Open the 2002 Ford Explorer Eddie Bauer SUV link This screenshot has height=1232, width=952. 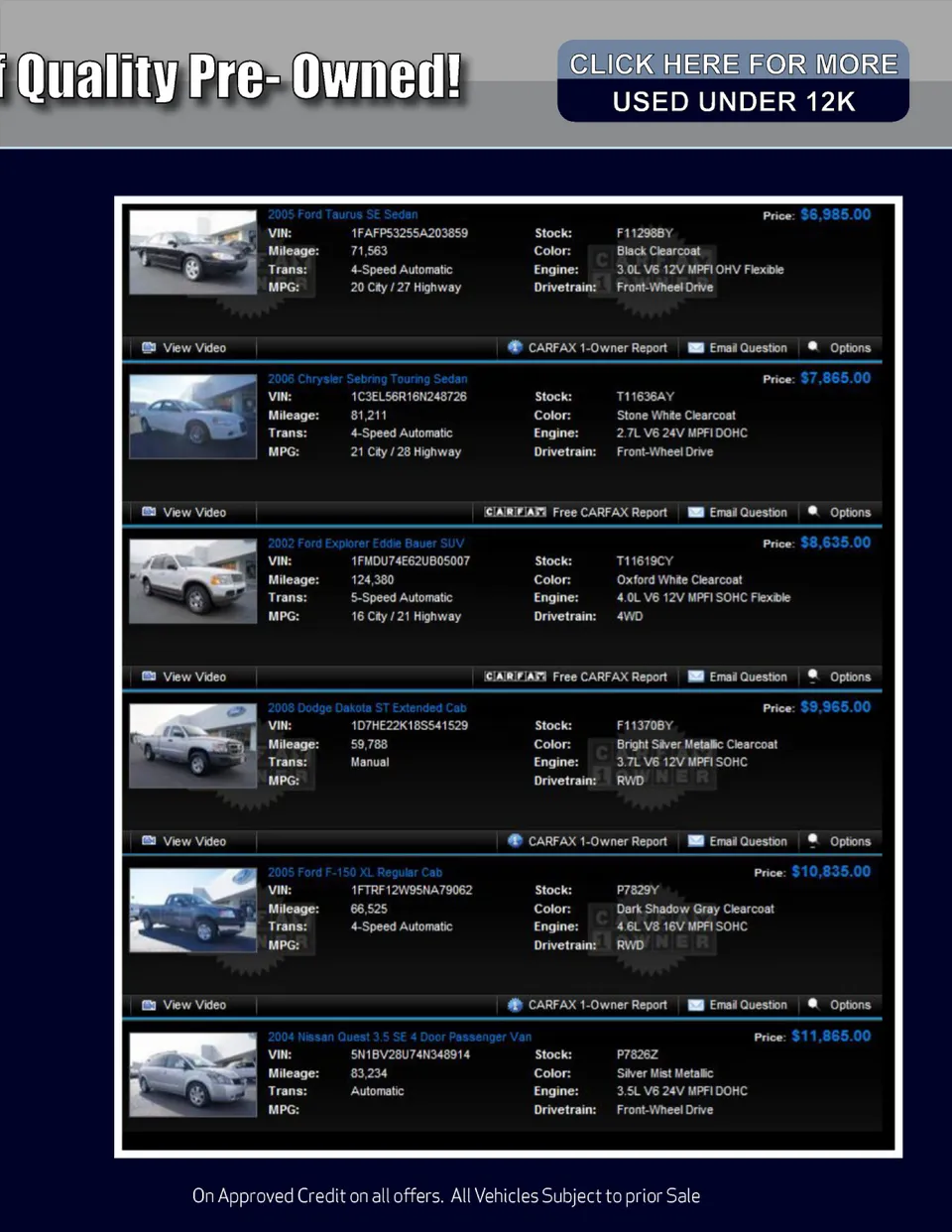coord(365,544)
